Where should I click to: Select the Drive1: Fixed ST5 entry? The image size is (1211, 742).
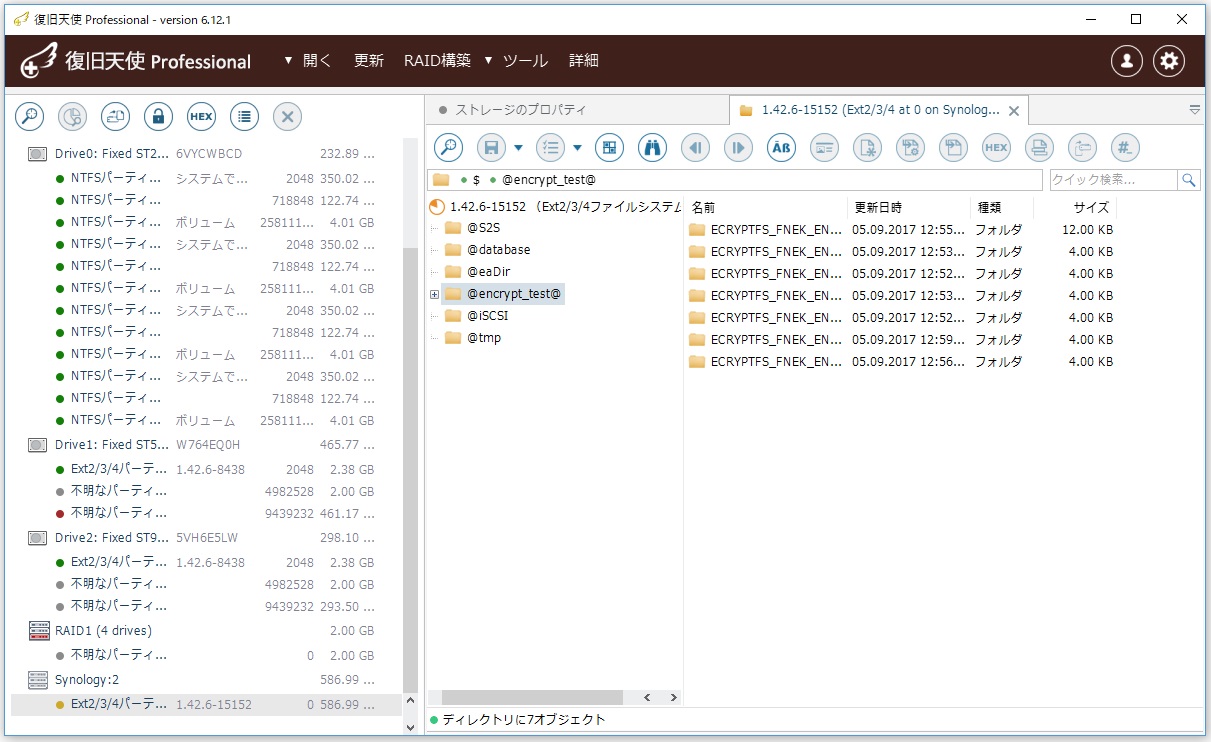pyautogui.click(x=205, y=444)
